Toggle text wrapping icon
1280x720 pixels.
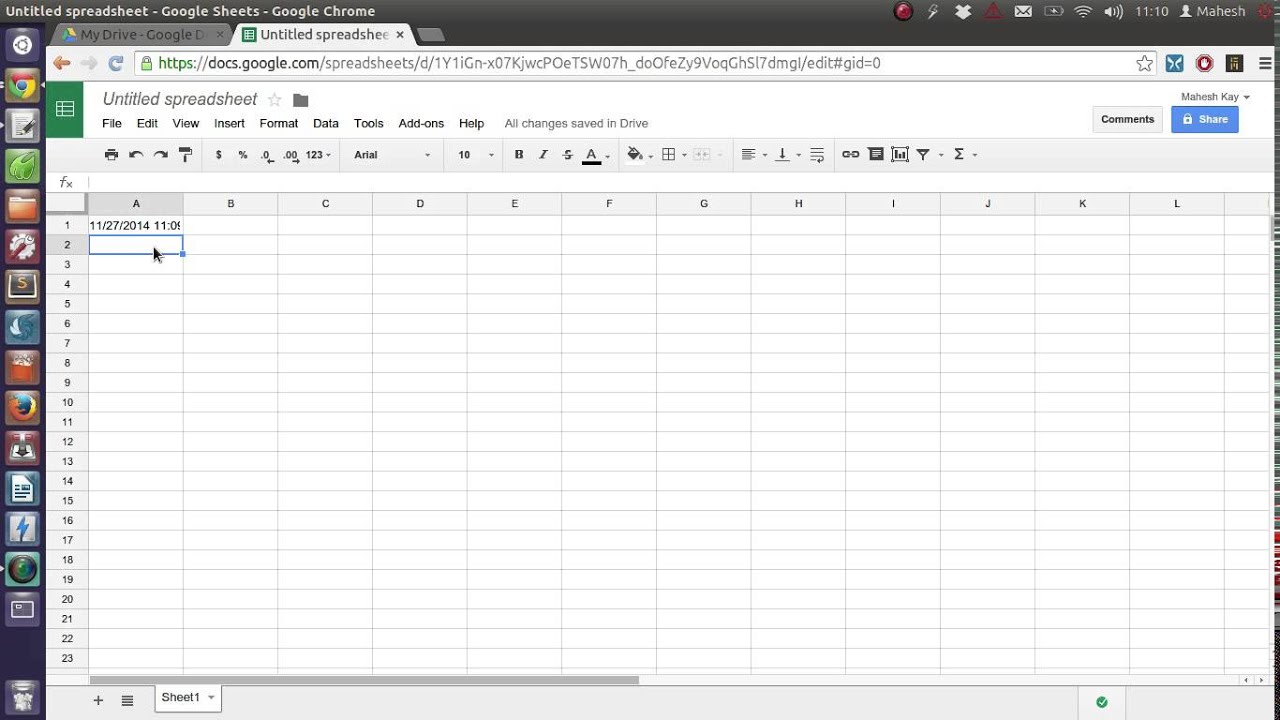point(817,155)
